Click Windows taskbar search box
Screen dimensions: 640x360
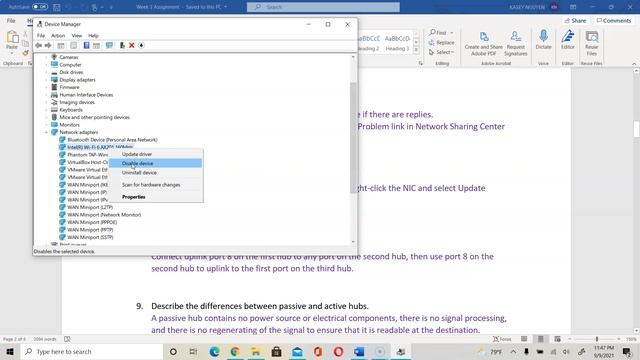click(92, 351)
